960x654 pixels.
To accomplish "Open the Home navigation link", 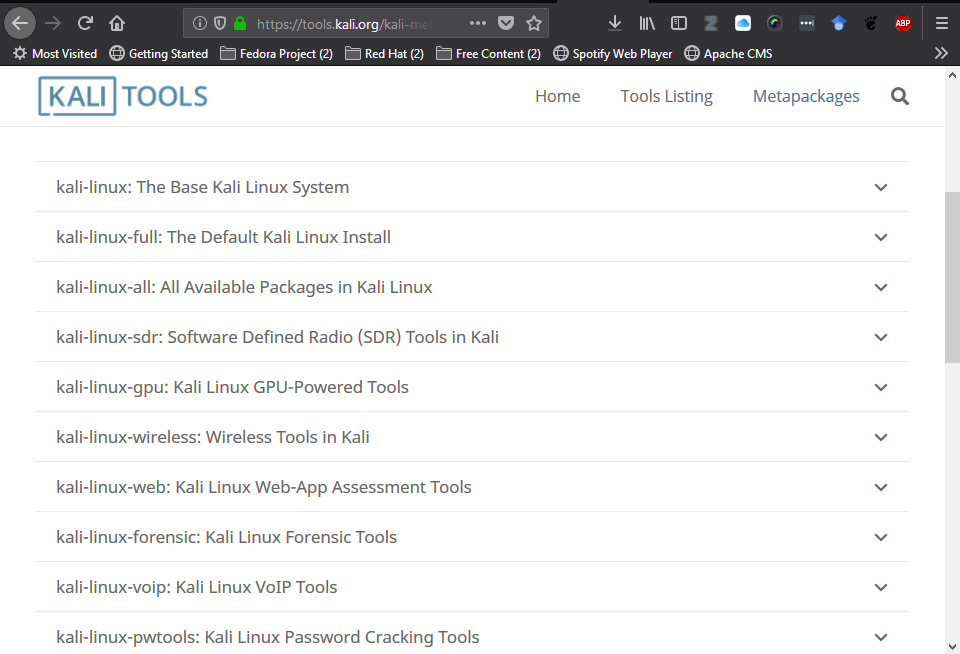I will point(557,96).
